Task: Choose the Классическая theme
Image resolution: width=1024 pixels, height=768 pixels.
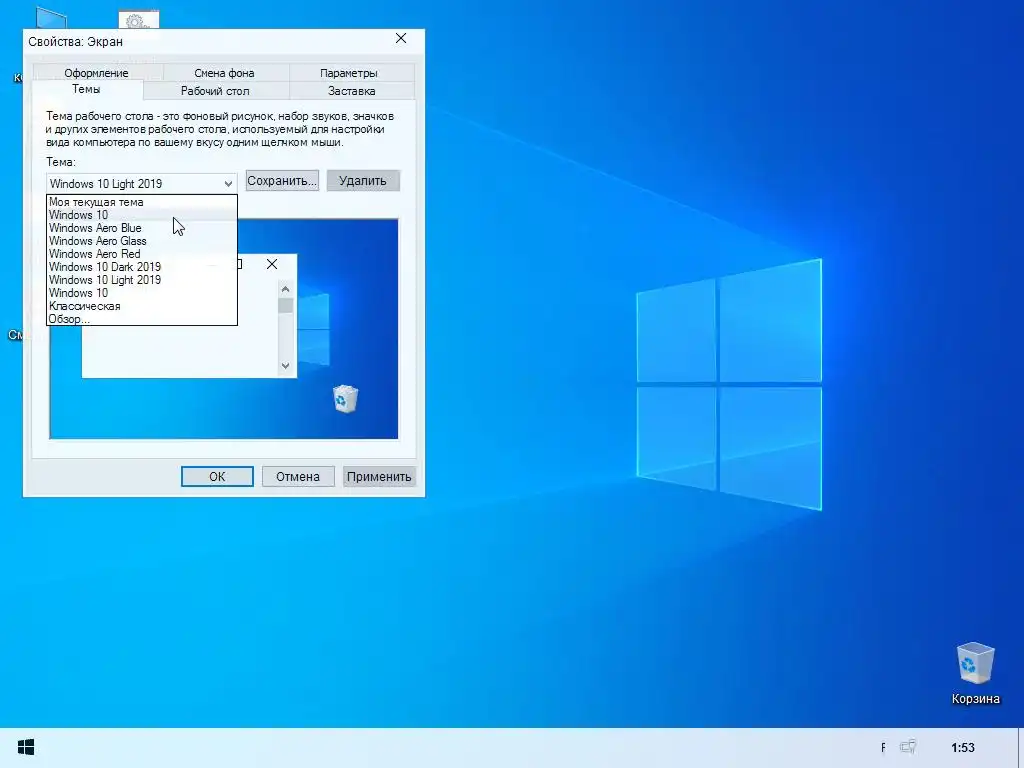Action: (142, 306)
